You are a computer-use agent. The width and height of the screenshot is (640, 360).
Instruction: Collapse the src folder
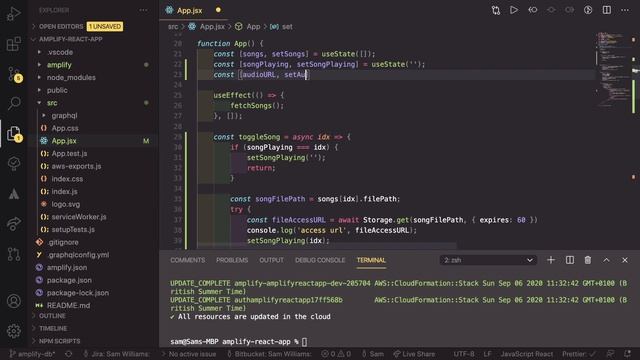(52, 103)
